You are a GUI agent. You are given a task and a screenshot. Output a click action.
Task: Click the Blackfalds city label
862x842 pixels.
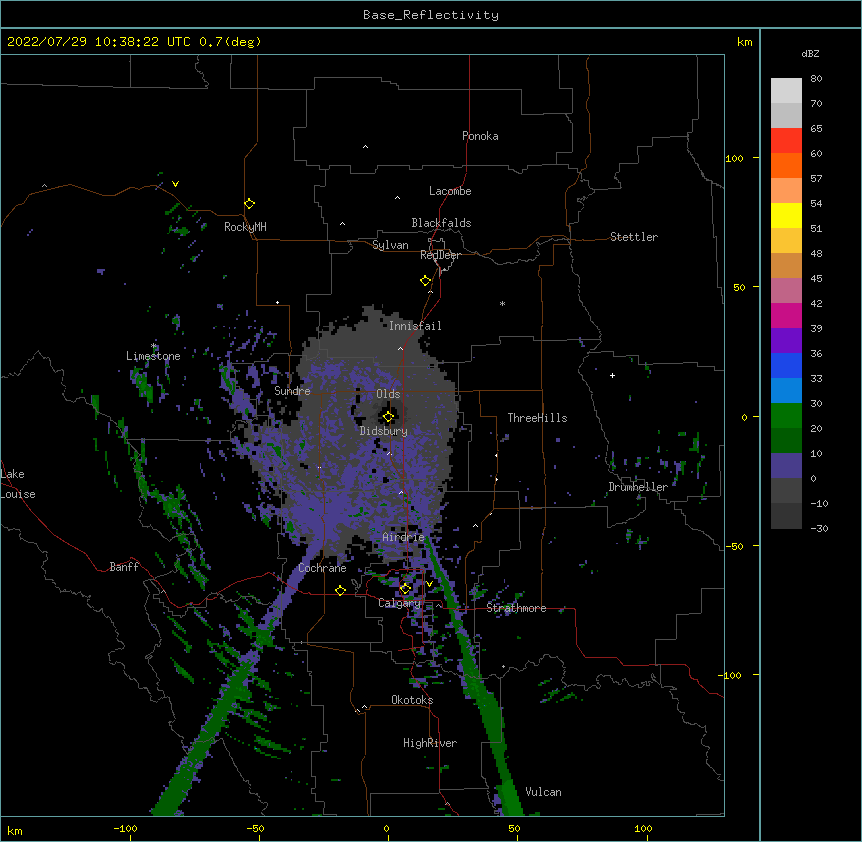pos(441,223)
